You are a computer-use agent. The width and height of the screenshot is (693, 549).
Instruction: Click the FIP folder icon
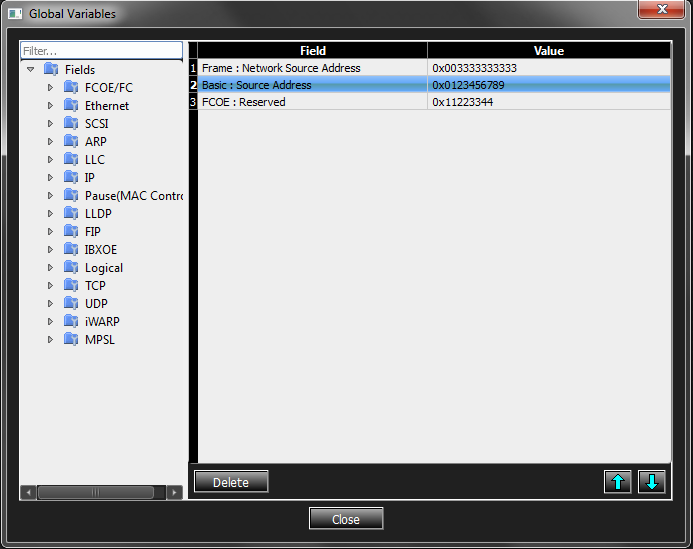(x=71, y=231)
